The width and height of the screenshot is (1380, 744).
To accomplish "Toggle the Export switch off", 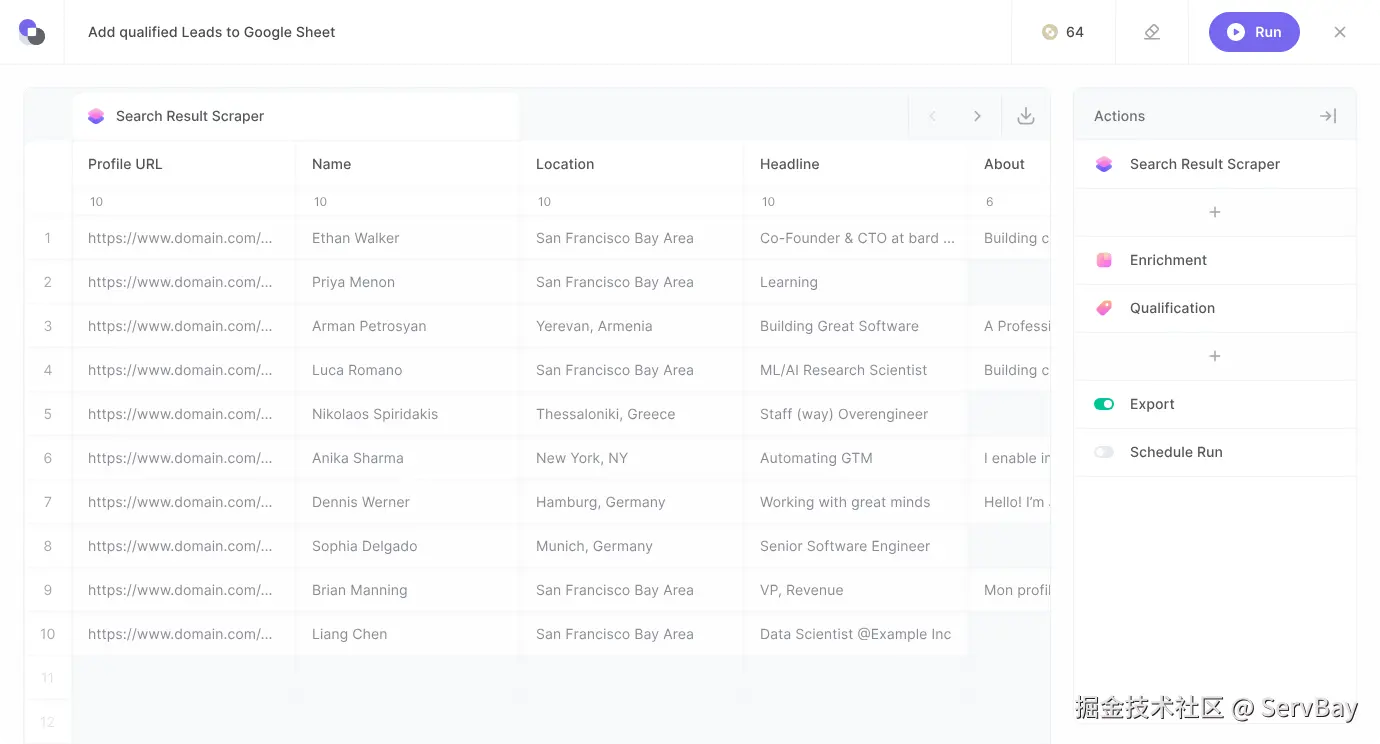I will (x=1104, y=404).
